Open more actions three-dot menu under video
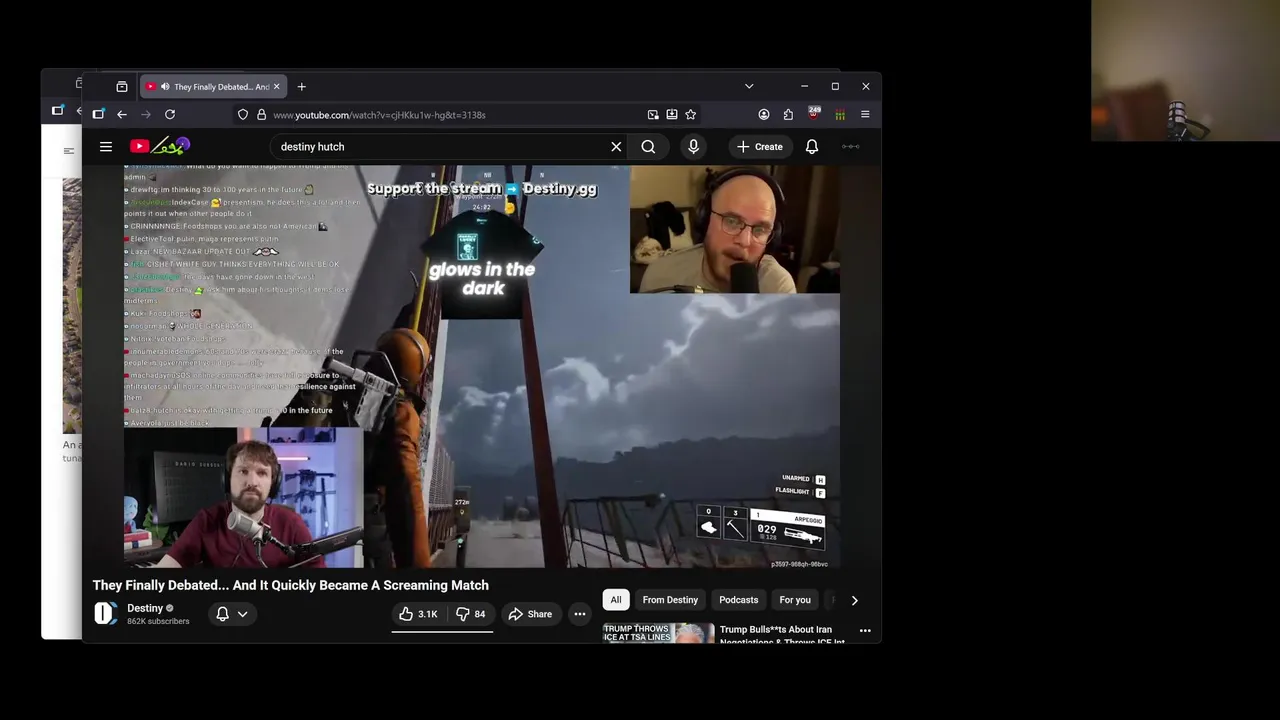 [x=579, y=614]
